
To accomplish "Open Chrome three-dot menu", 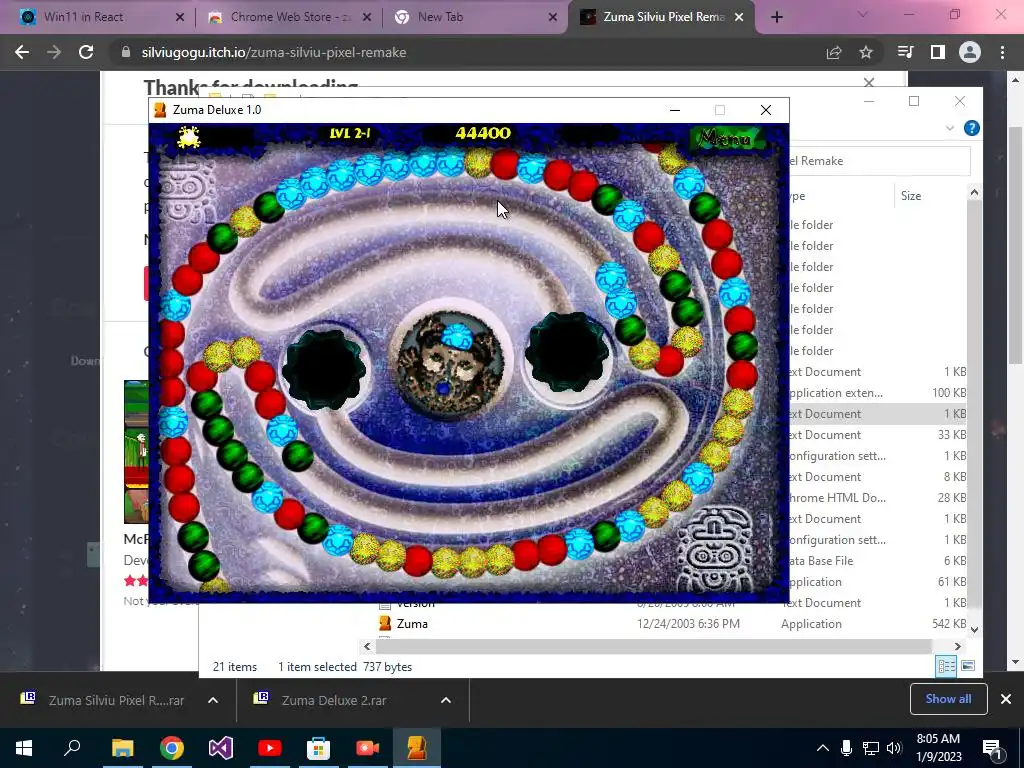I will [1002, 52].
